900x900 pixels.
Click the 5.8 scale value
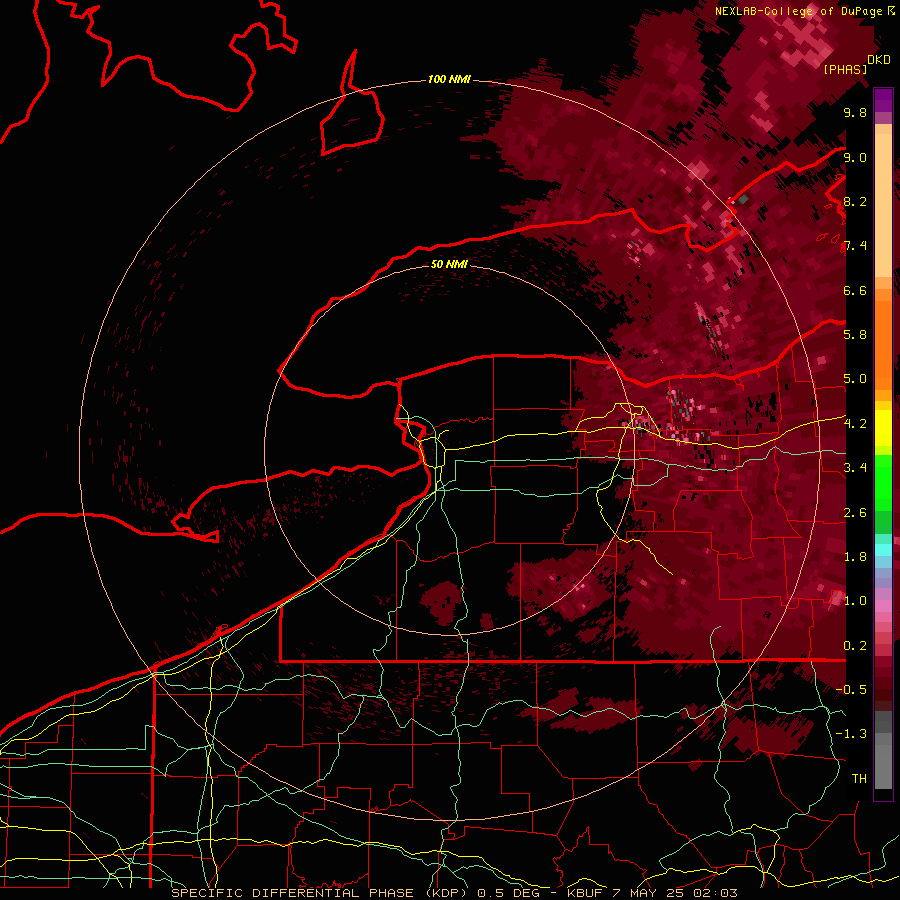tap(855, 335)
